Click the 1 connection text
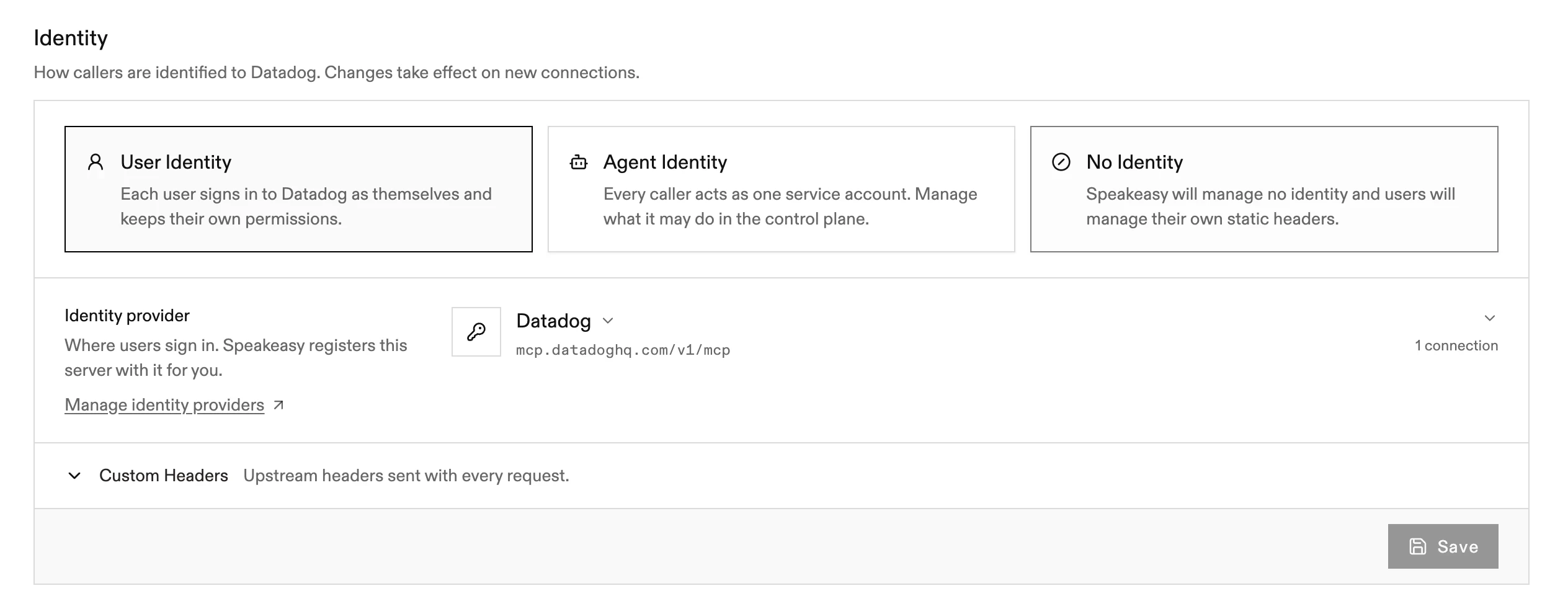This screenshot has width=1568, height=609. 1456,345
